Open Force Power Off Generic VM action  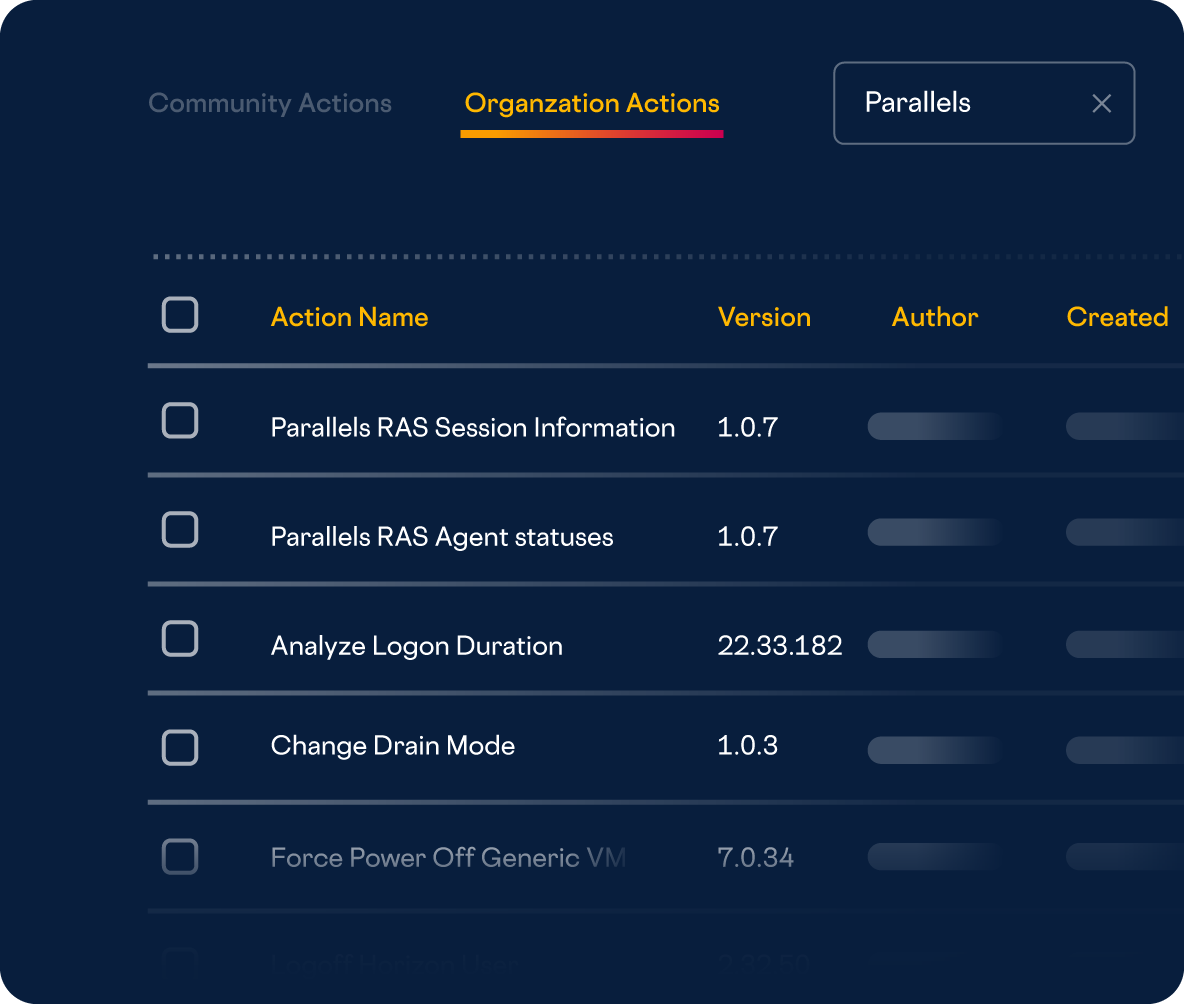pyautogui.click(x=448, y=858)
